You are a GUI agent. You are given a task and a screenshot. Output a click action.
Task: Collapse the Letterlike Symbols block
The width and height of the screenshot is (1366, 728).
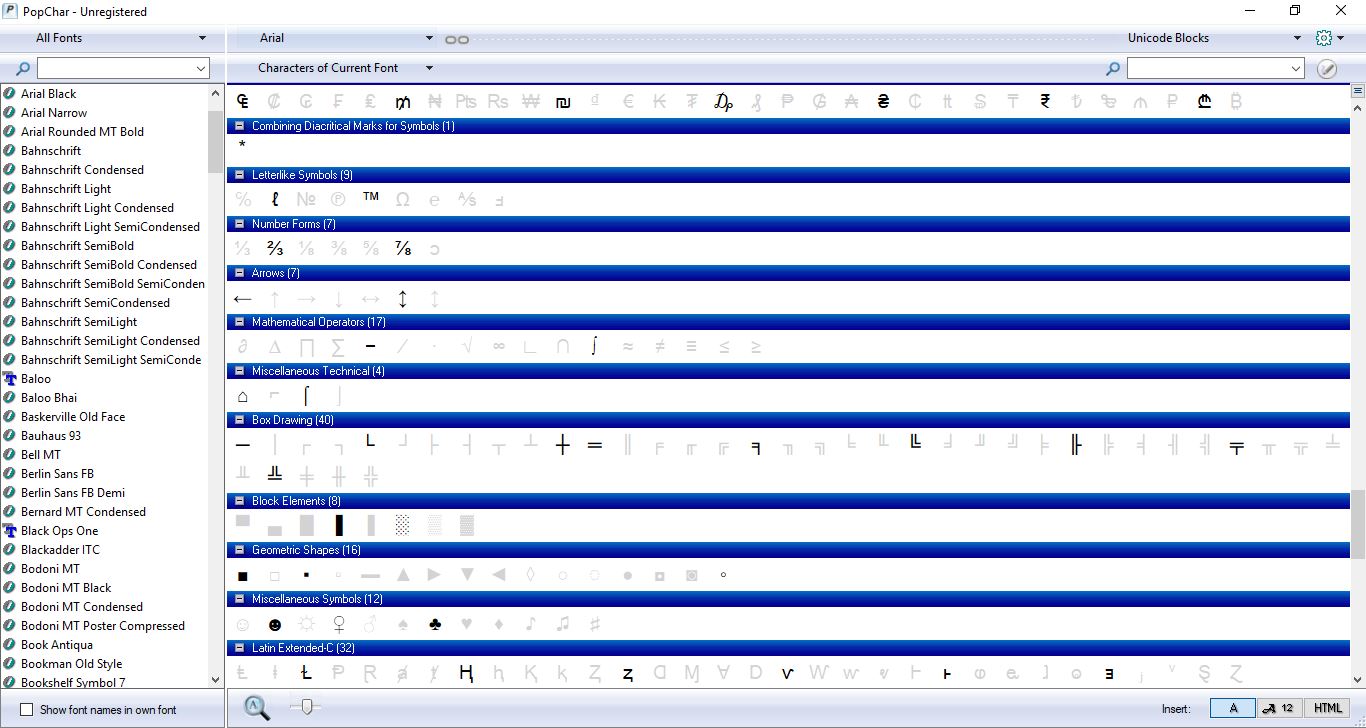239,175
